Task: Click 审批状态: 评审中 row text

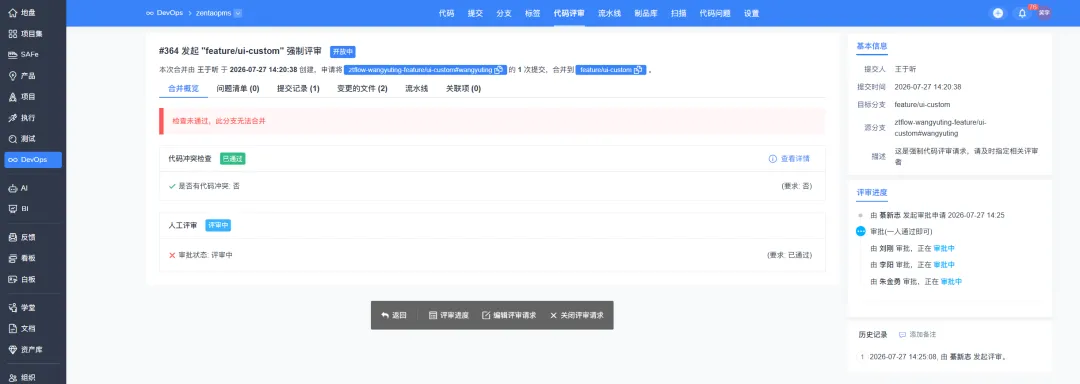Action: point(205,255)
